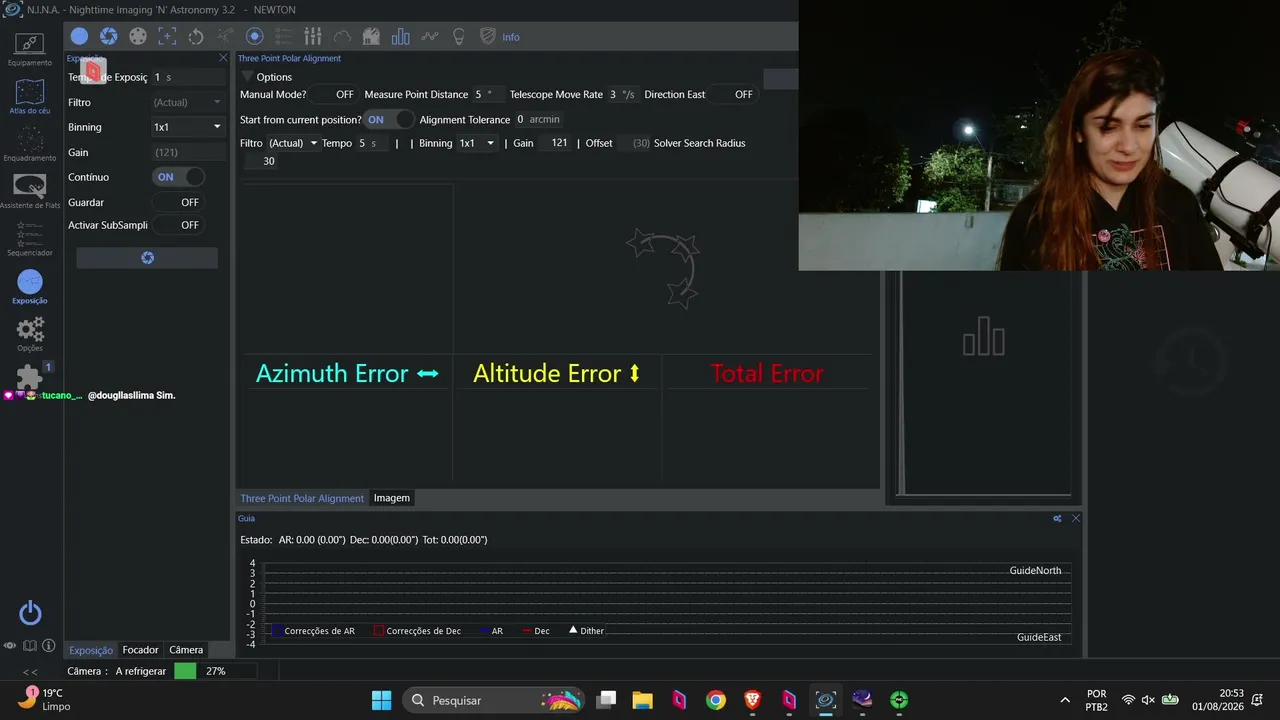Click the solid blue circle toolbar icon

tap(79, 37)
